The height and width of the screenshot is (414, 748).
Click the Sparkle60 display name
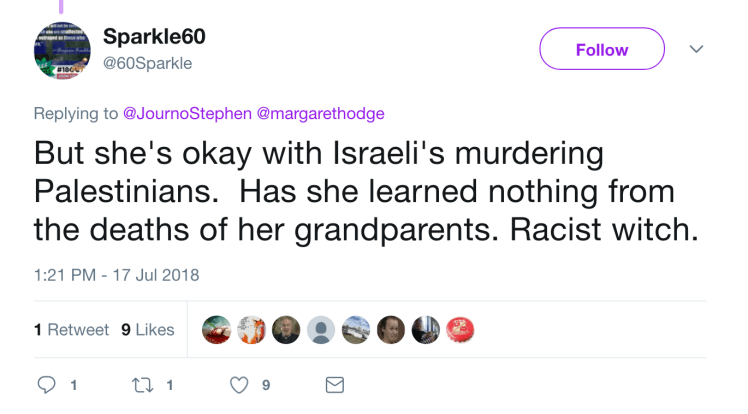pos(155,37)
